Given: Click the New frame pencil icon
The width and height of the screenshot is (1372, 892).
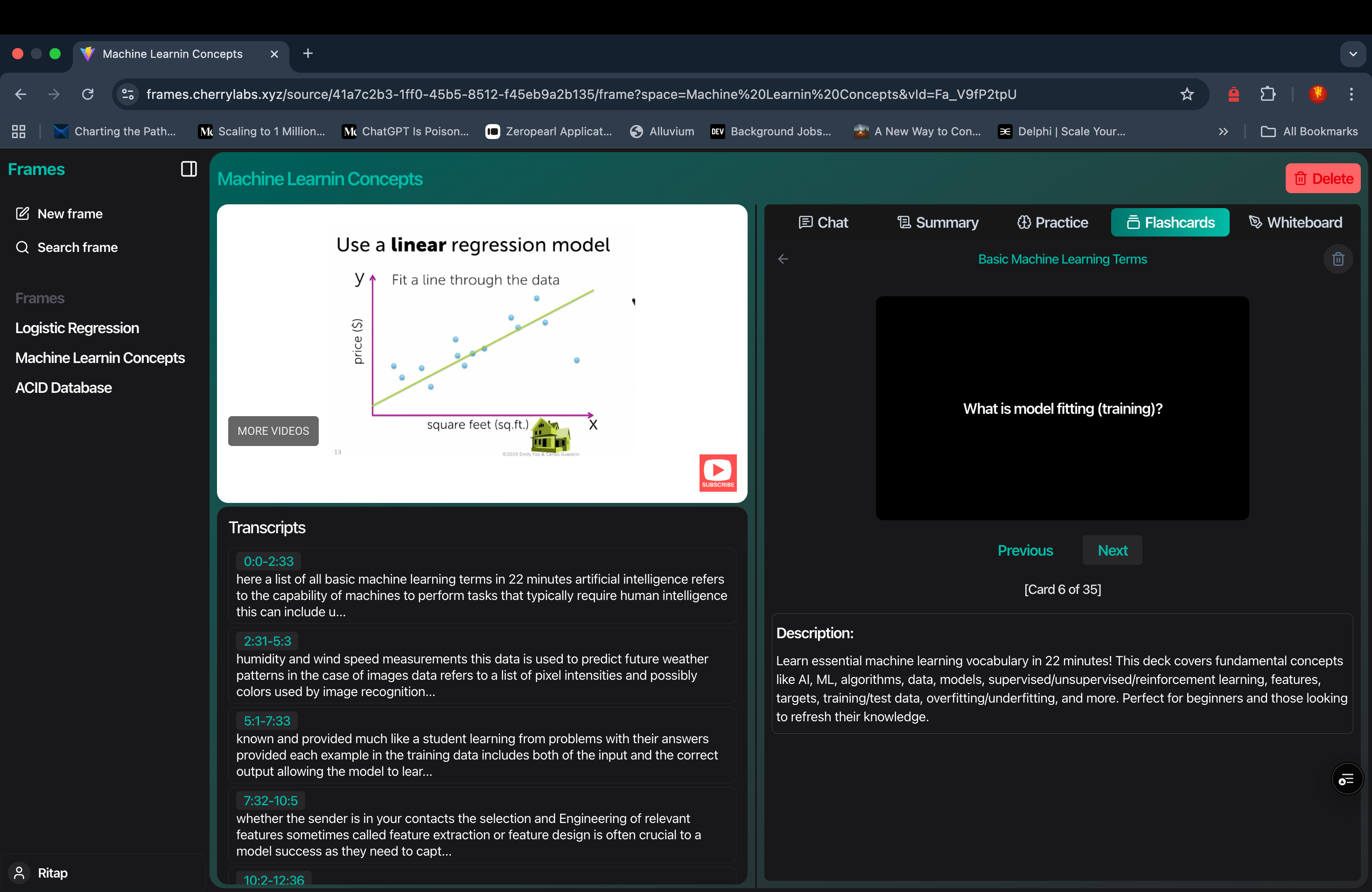Looking at the screenshot, I should (22, 214).
